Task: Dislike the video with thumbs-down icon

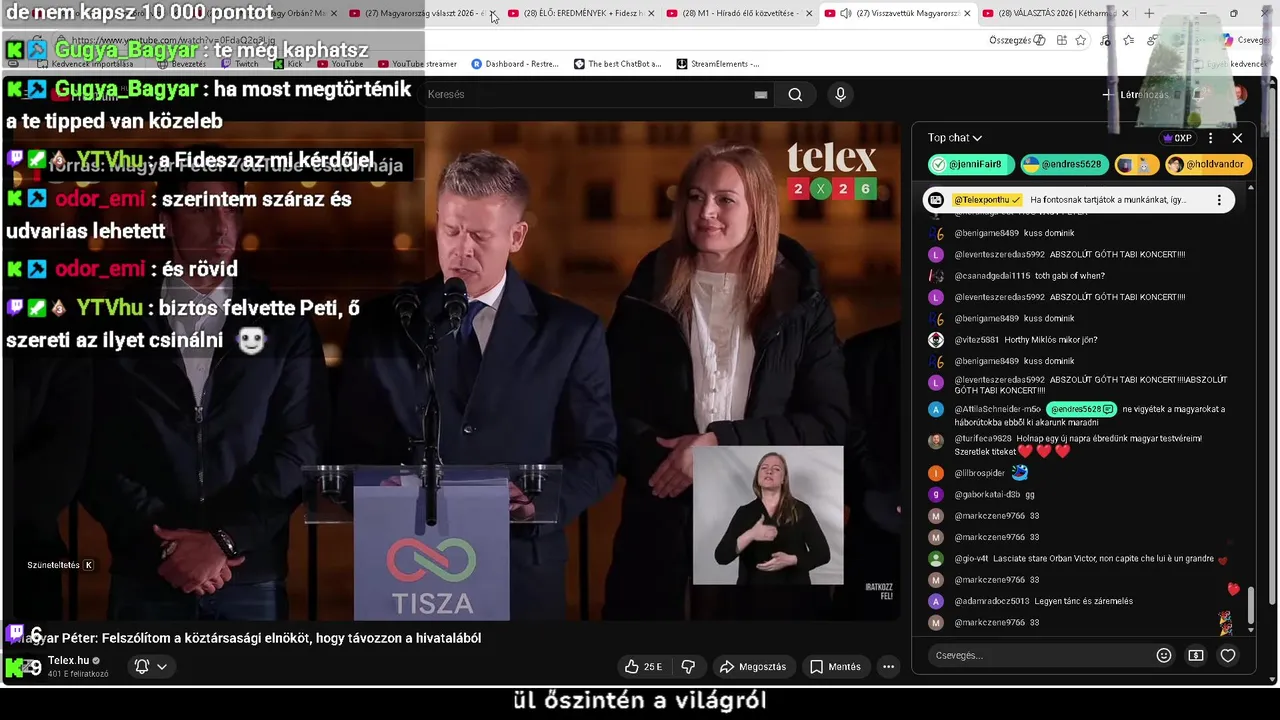Action: click(x=688, y=667)
